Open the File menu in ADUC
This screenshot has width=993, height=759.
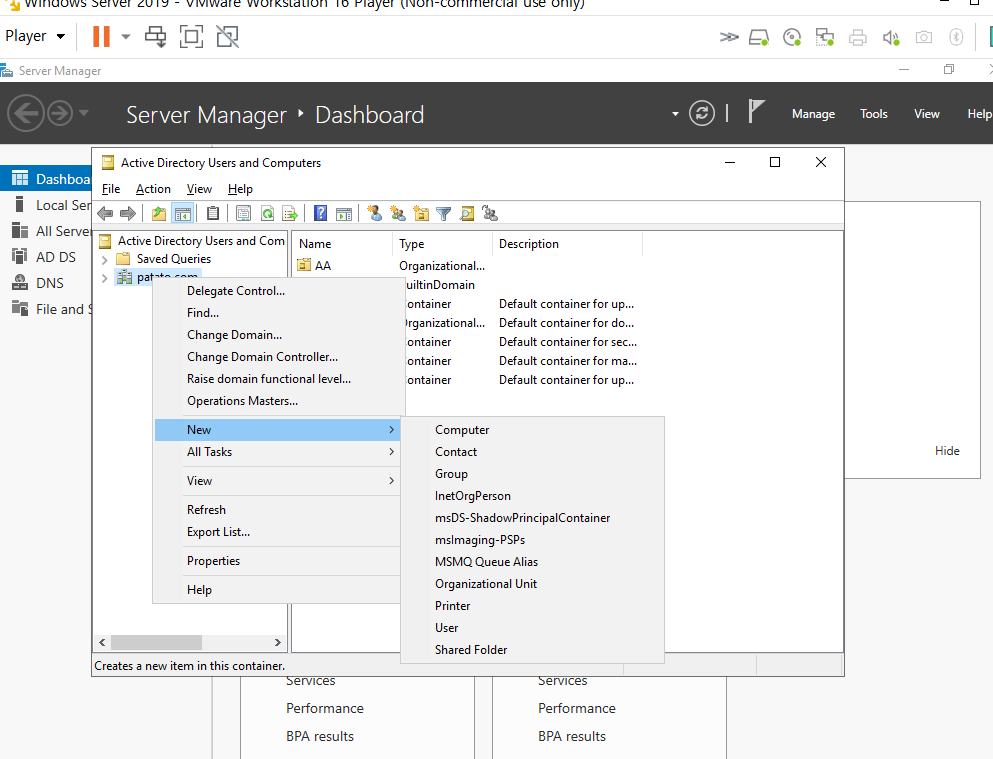pos(111,189)
